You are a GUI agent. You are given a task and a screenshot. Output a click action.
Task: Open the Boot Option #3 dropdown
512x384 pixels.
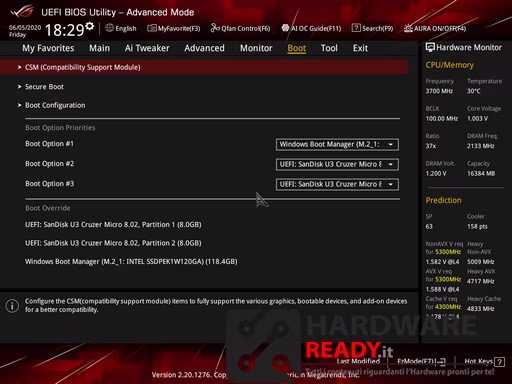click(x=337, y=184)
